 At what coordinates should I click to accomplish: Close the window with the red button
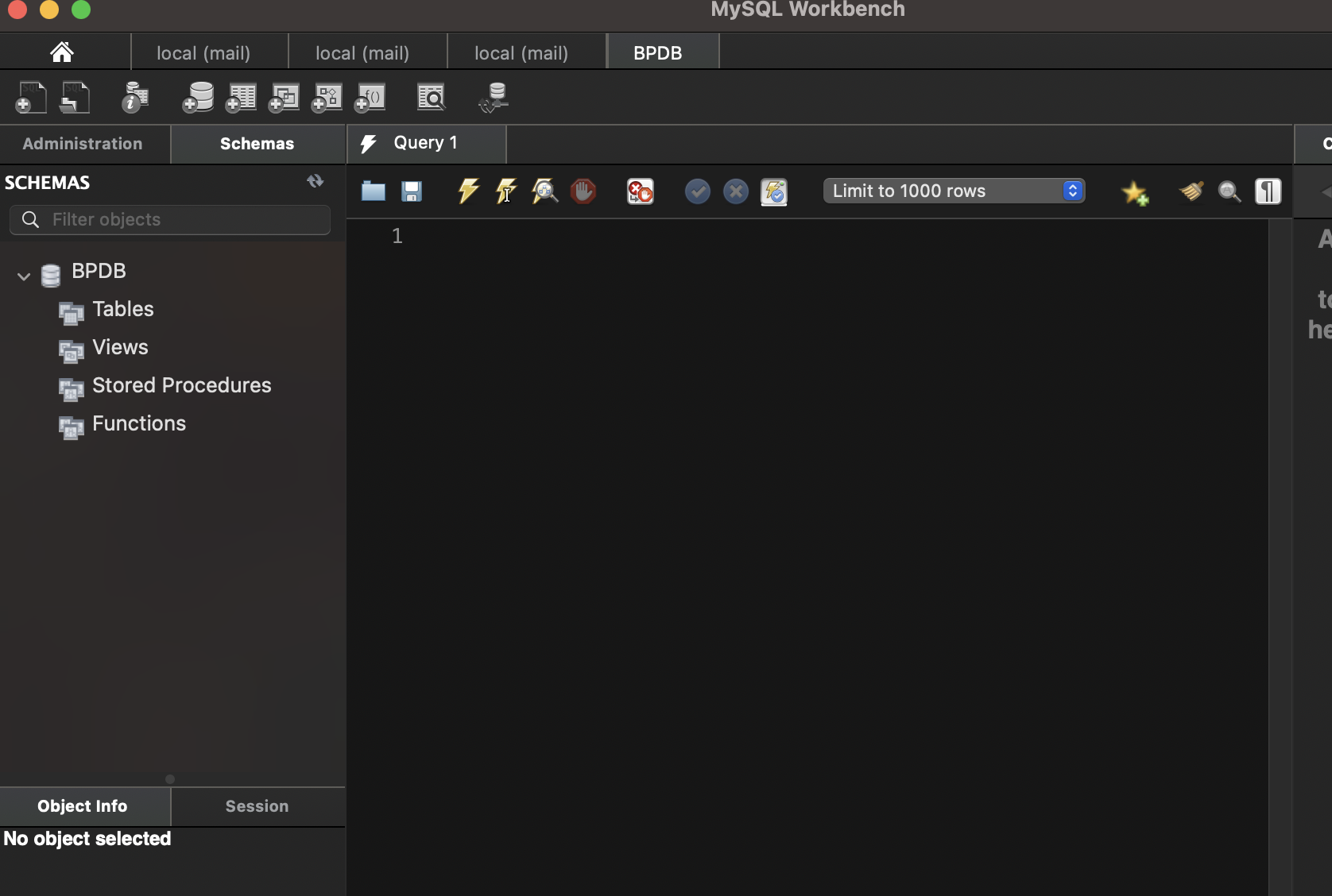click(17, 10)
